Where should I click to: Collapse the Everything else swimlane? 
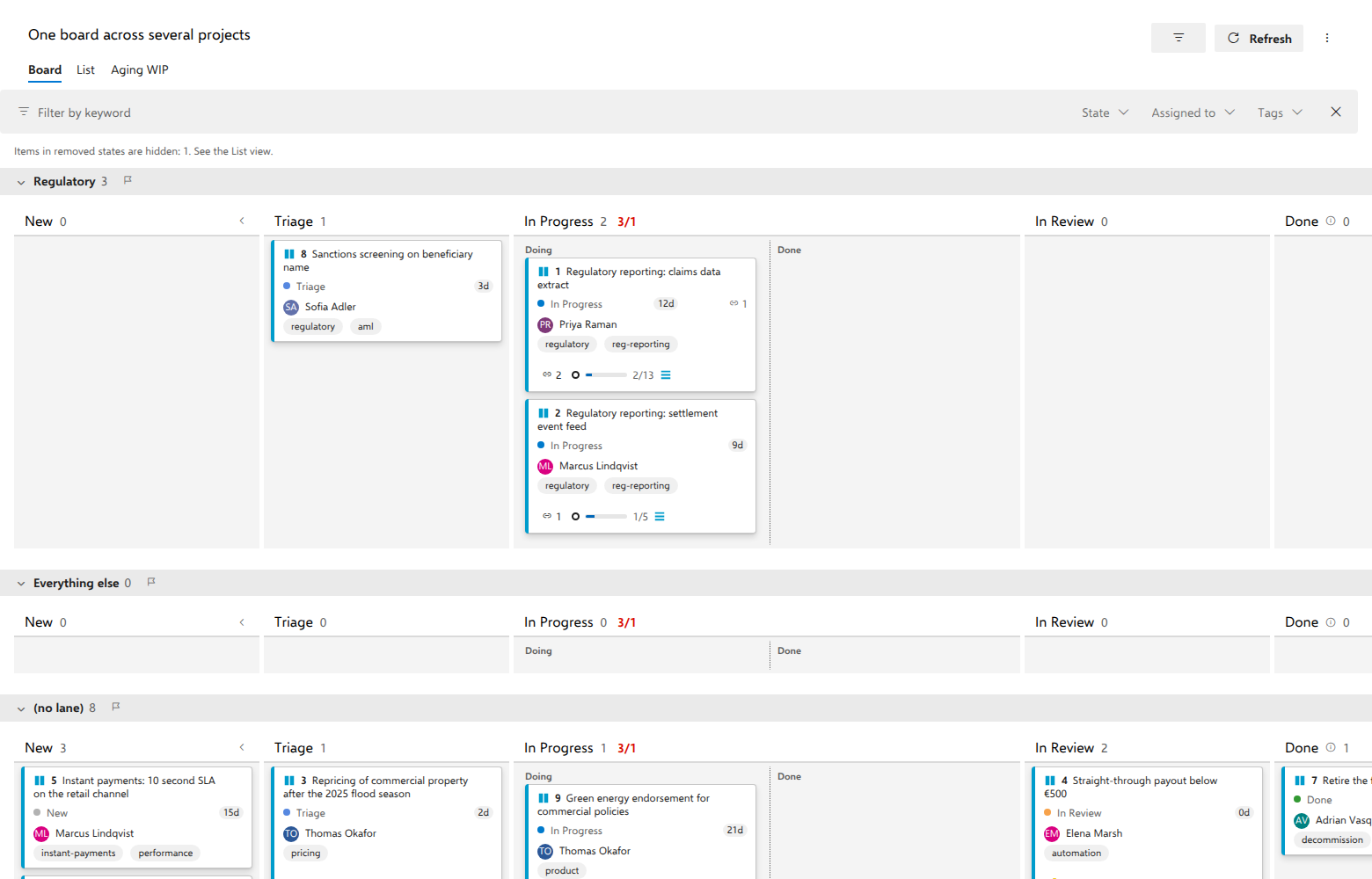tap(21, 584)
